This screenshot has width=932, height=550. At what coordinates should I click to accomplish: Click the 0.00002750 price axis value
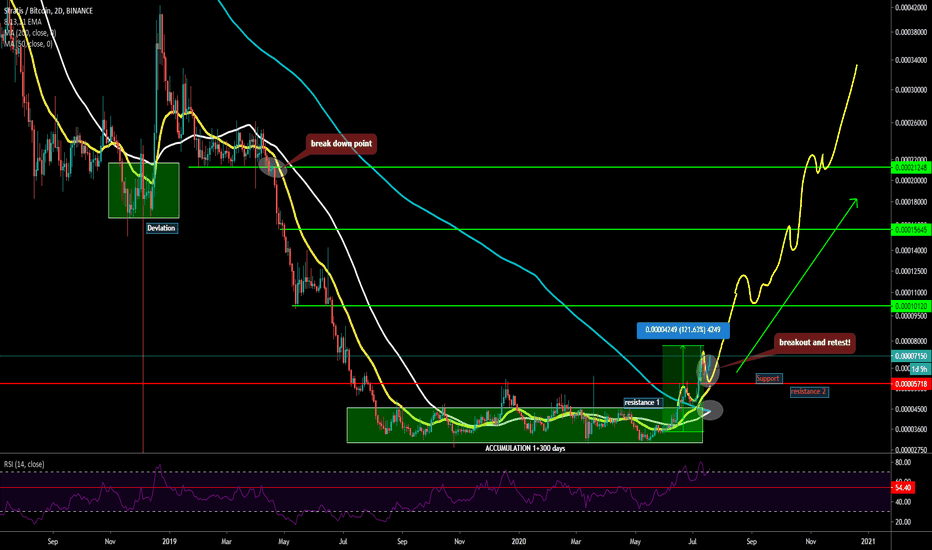coord(912,450)
